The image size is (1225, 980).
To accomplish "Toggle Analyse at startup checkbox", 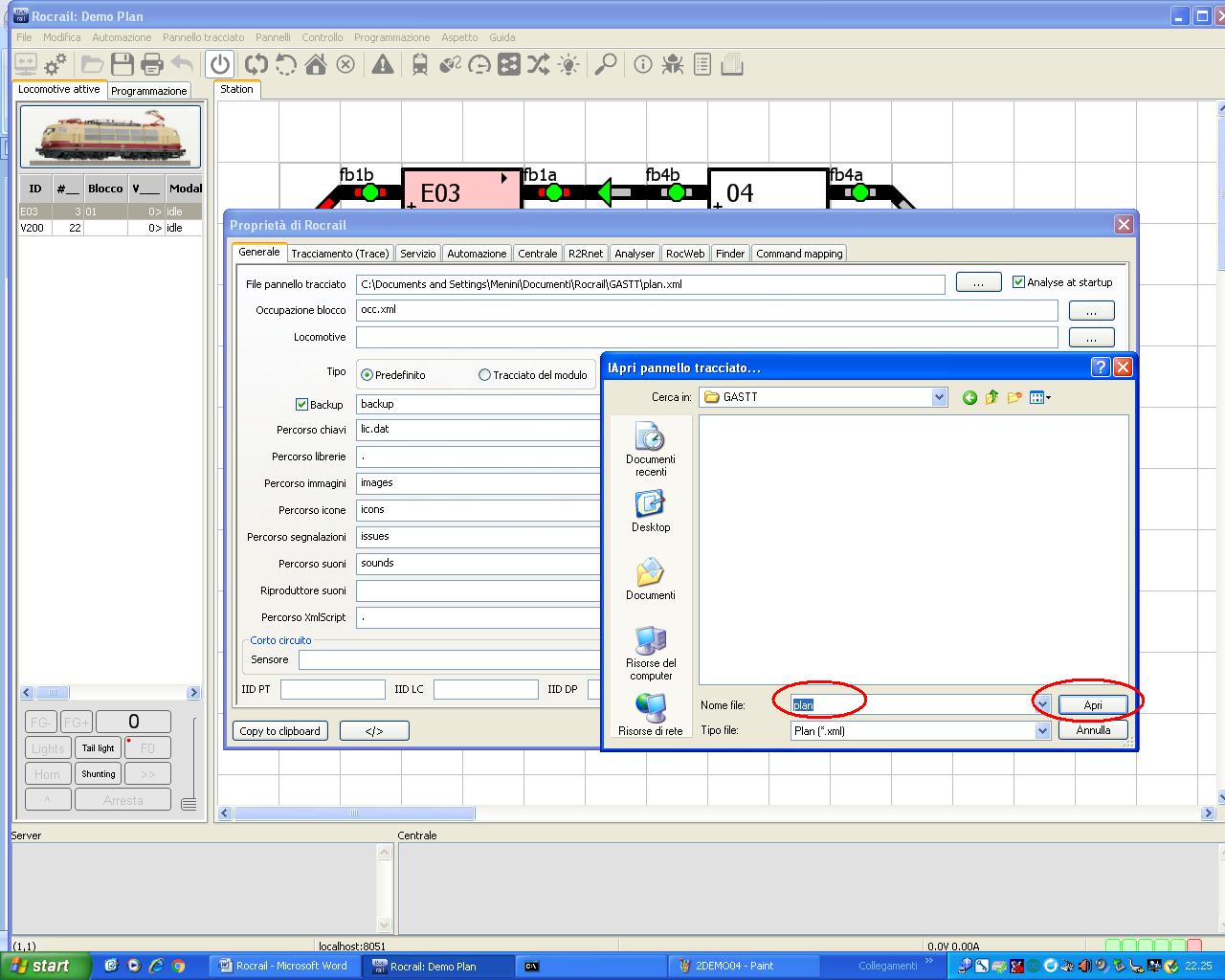I will point(1019,282).
